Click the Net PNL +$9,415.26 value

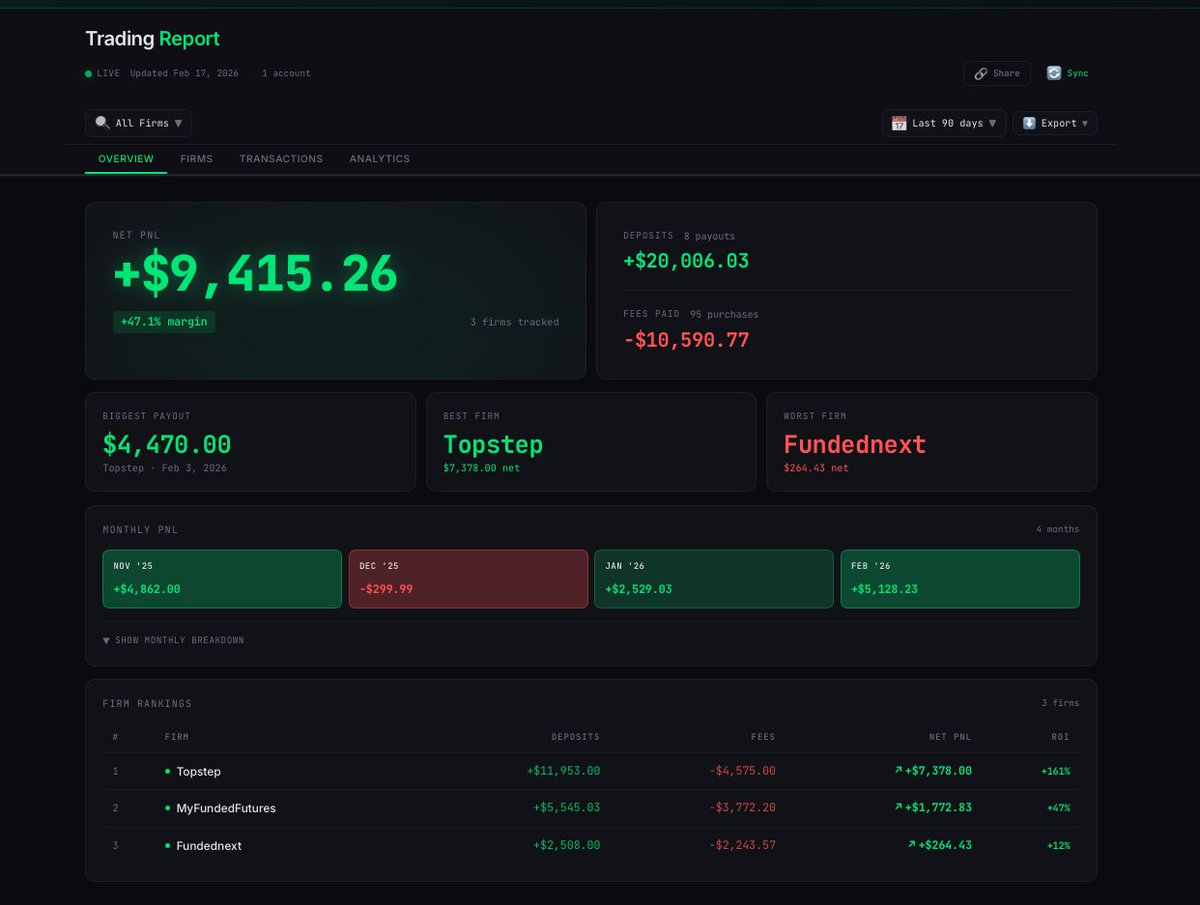[x=255, y=273]
